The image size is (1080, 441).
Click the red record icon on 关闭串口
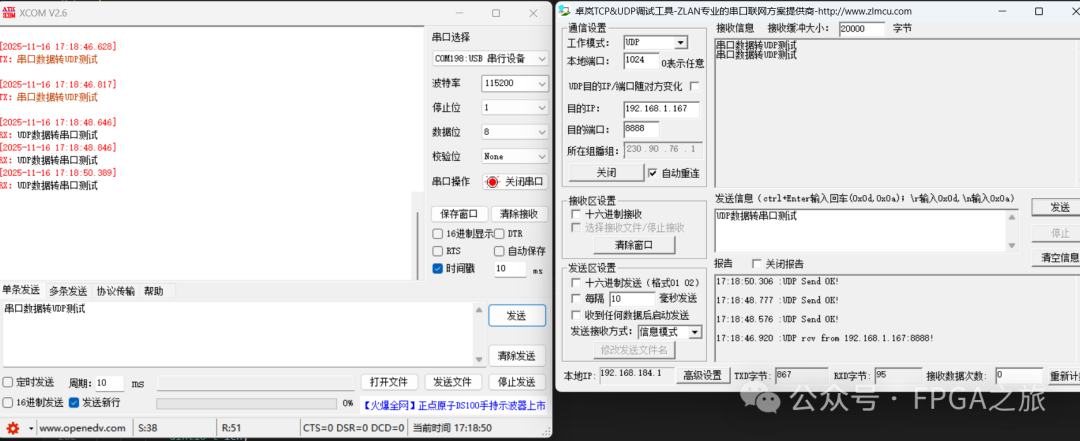click(x=492, y=182)
